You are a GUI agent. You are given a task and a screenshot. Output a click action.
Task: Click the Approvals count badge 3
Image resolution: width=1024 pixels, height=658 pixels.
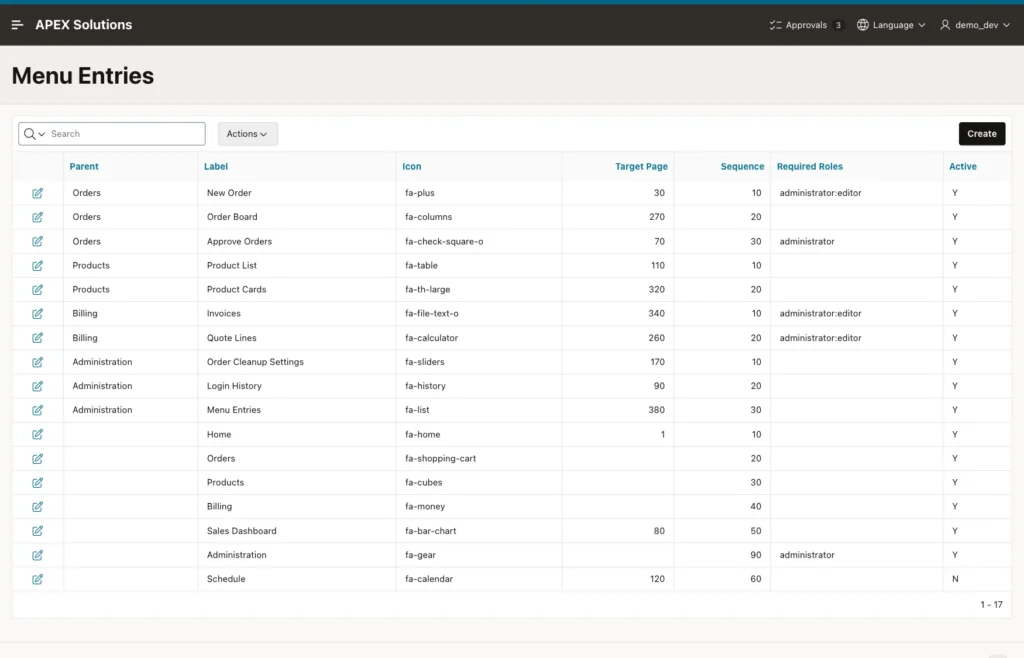pos(838,25)
